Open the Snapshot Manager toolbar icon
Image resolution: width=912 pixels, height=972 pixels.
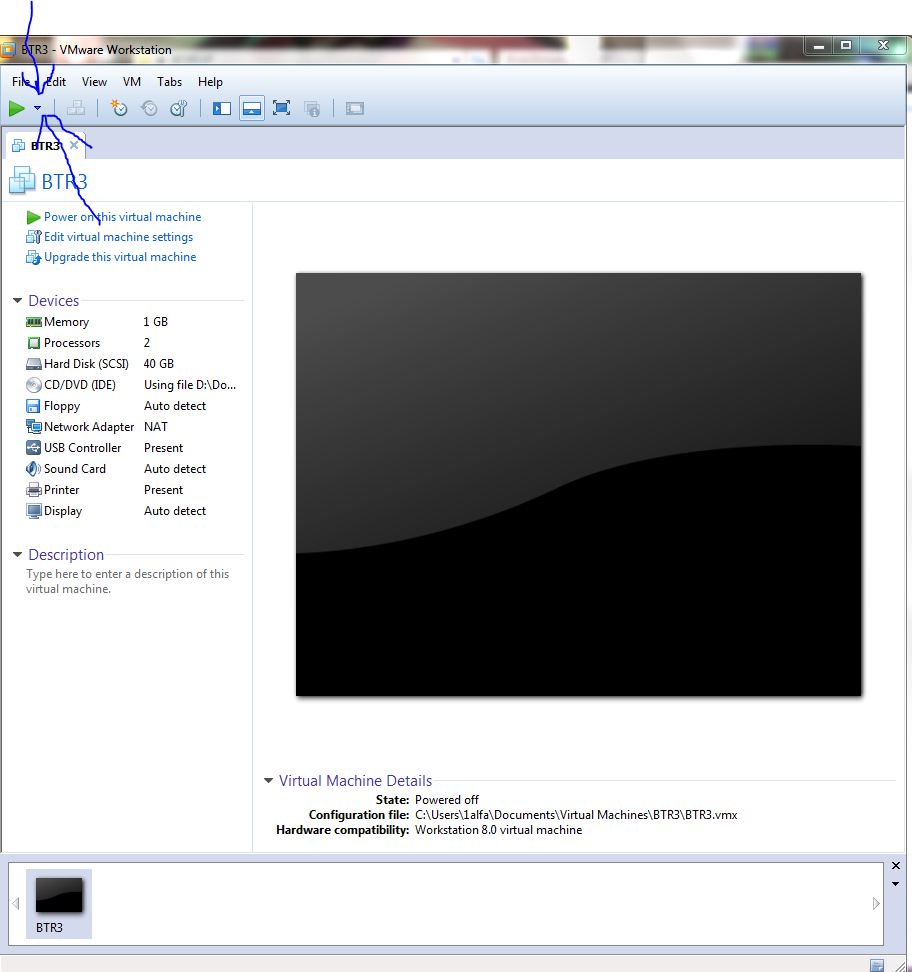pos(179,108)
